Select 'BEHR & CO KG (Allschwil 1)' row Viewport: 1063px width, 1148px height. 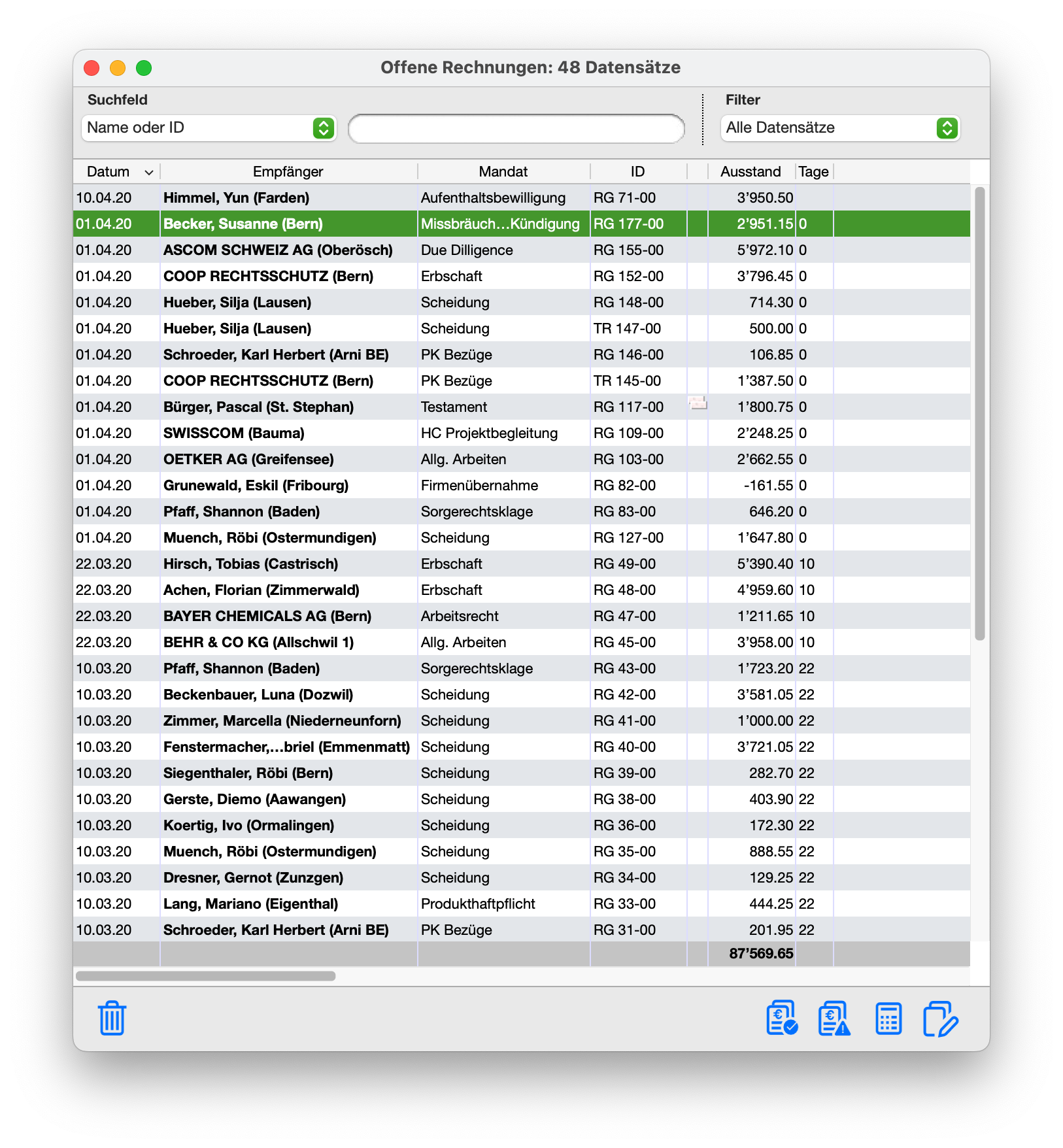click(x=522, y=642)
